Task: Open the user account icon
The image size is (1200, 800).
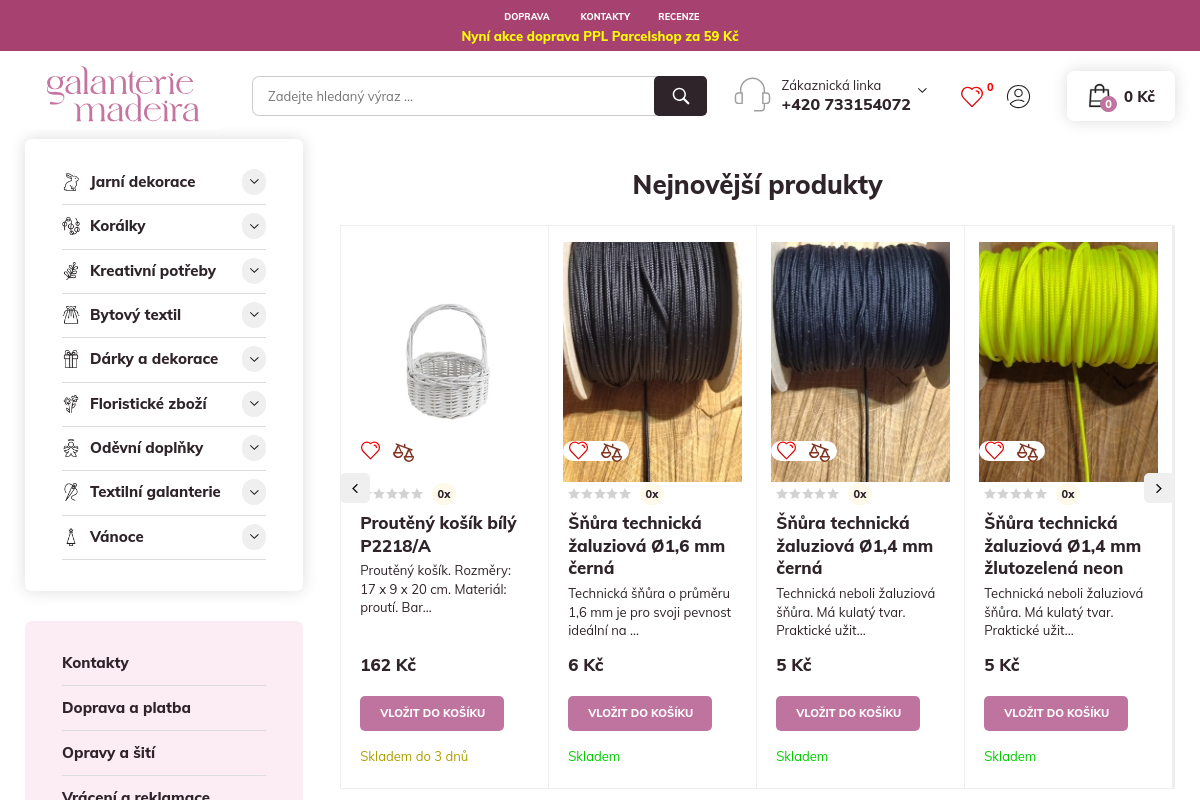Action: (1018, 97)
